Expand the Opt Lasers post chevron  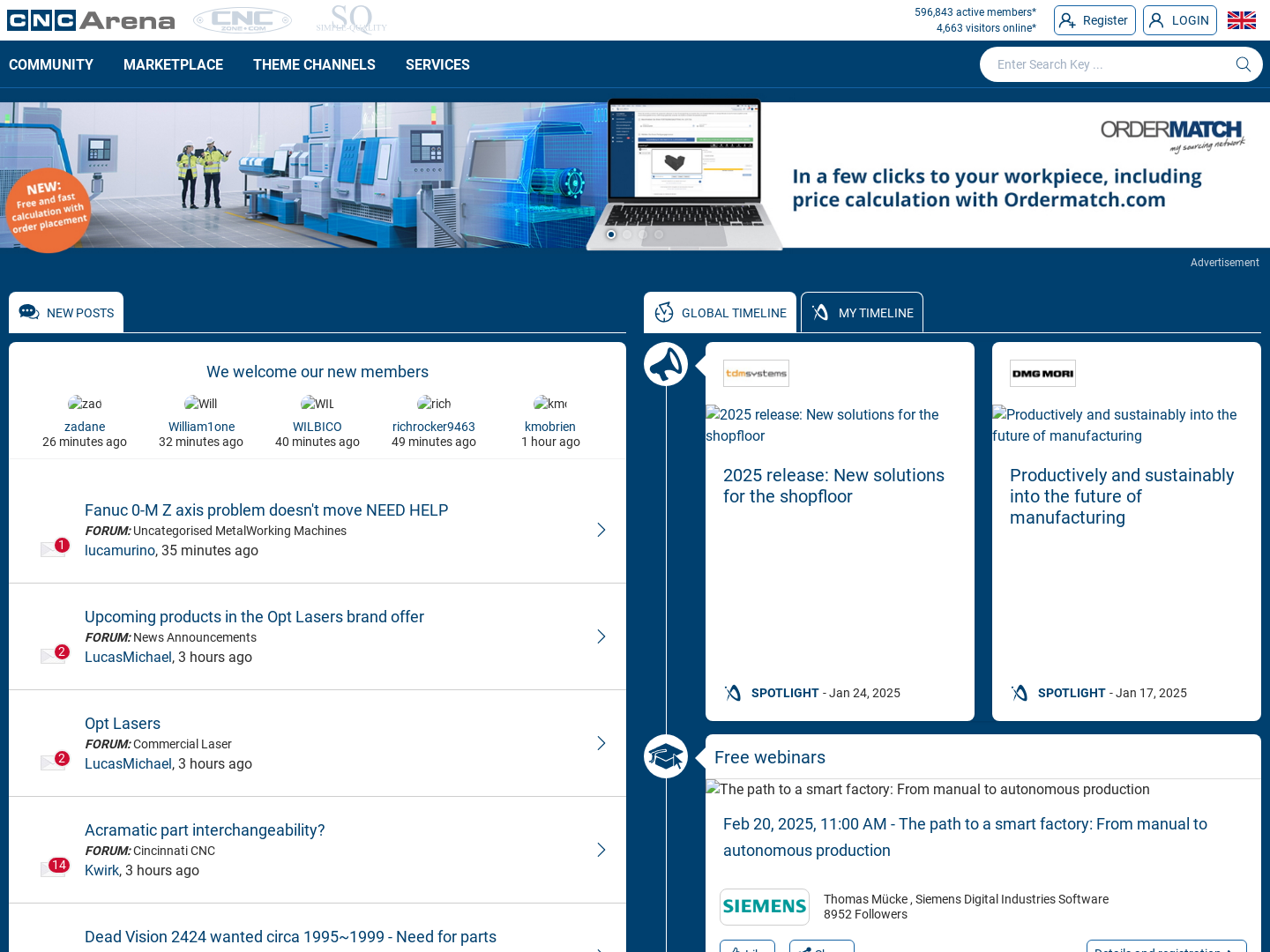(x=601, y=743)
